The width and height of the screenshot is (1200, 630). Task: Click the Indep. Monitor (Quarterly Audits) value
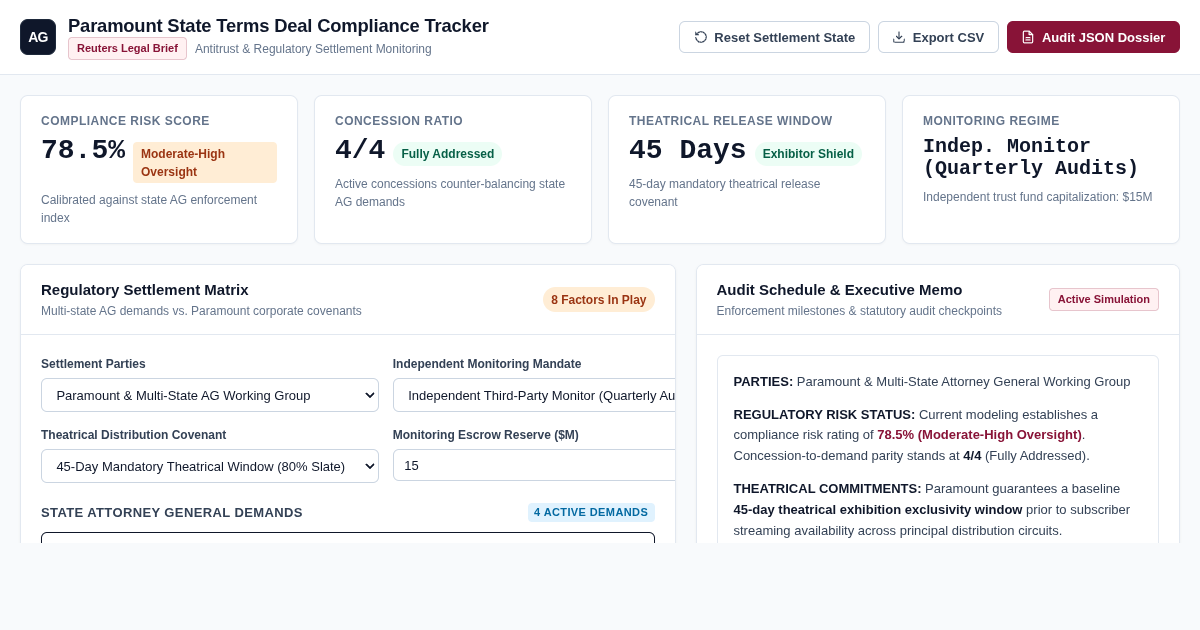click(1031, 157)
